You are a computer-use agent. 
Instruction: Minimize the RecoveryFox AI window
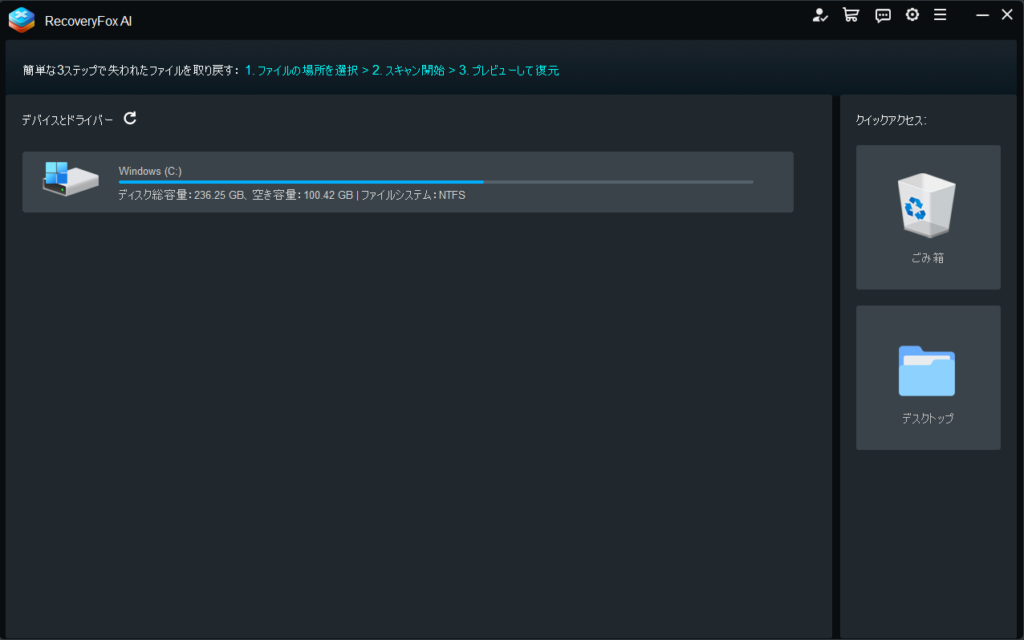tap(982, 15)
